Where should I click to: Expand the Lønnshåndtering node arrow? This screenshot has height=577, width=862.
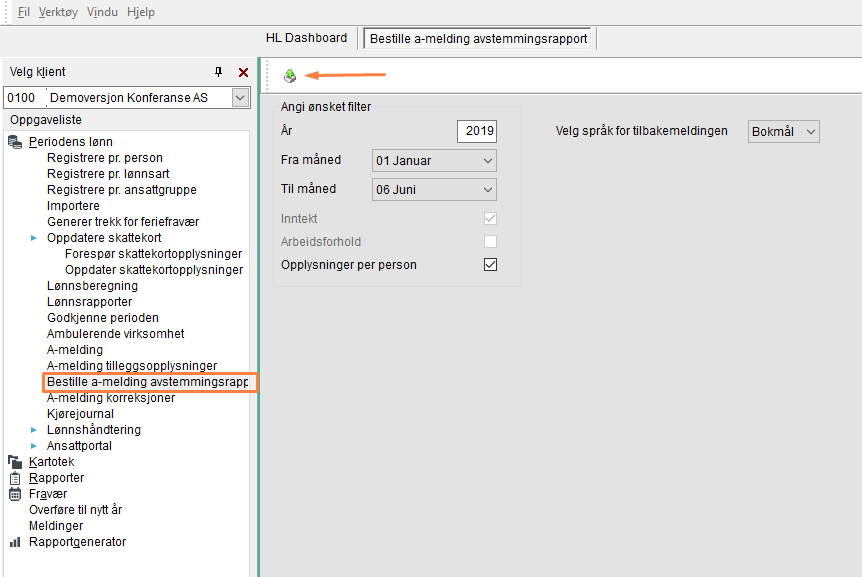click(x=34, y=430)
